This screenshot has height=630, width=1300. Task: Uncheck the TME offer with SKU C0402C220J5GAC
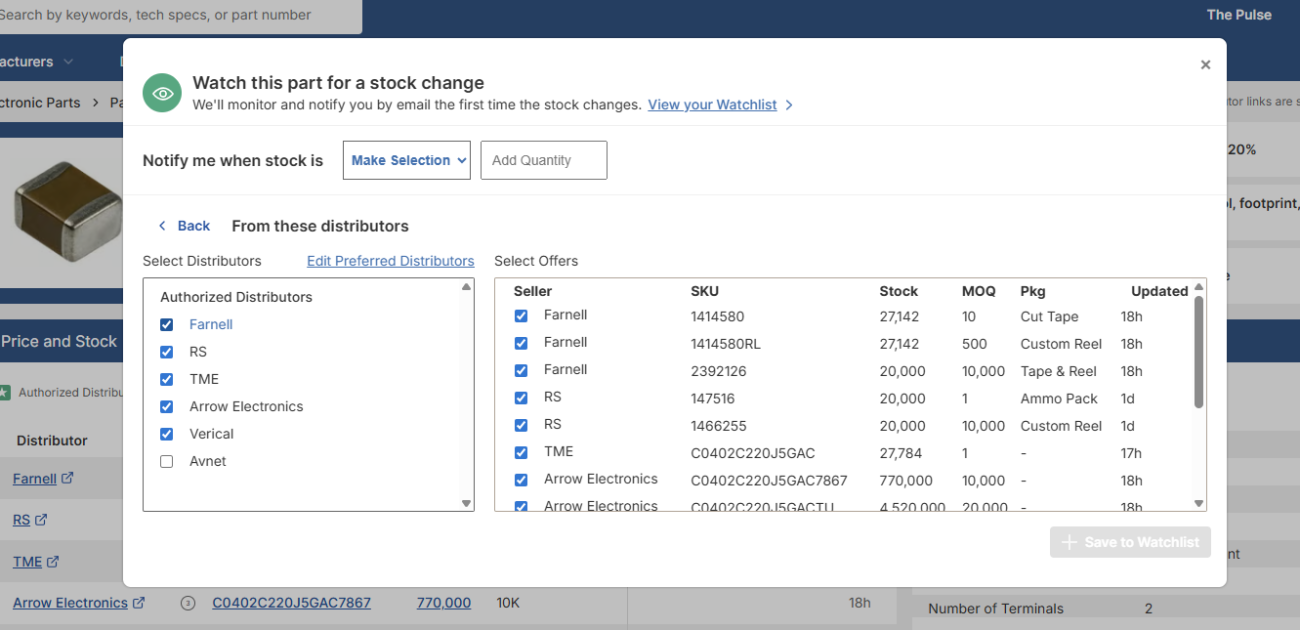coord(521,454)
